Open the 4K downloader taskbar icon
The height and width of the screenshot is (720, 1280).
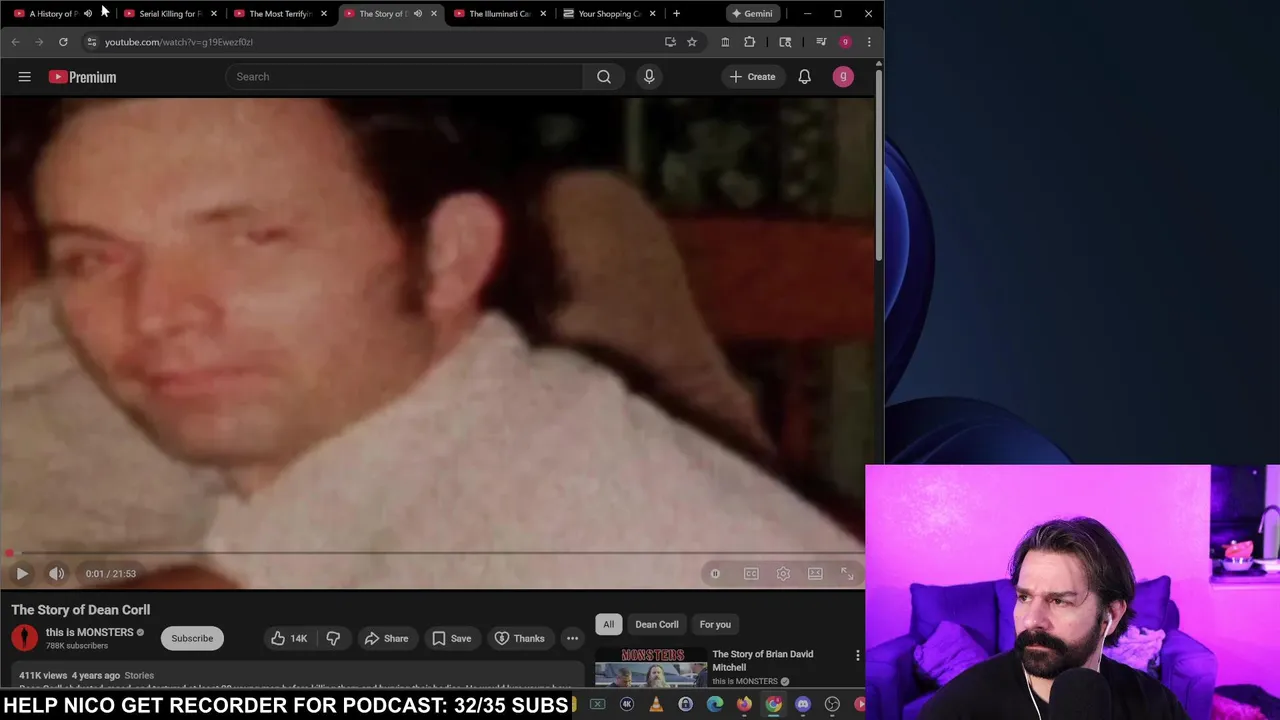[x=627, y=704]
